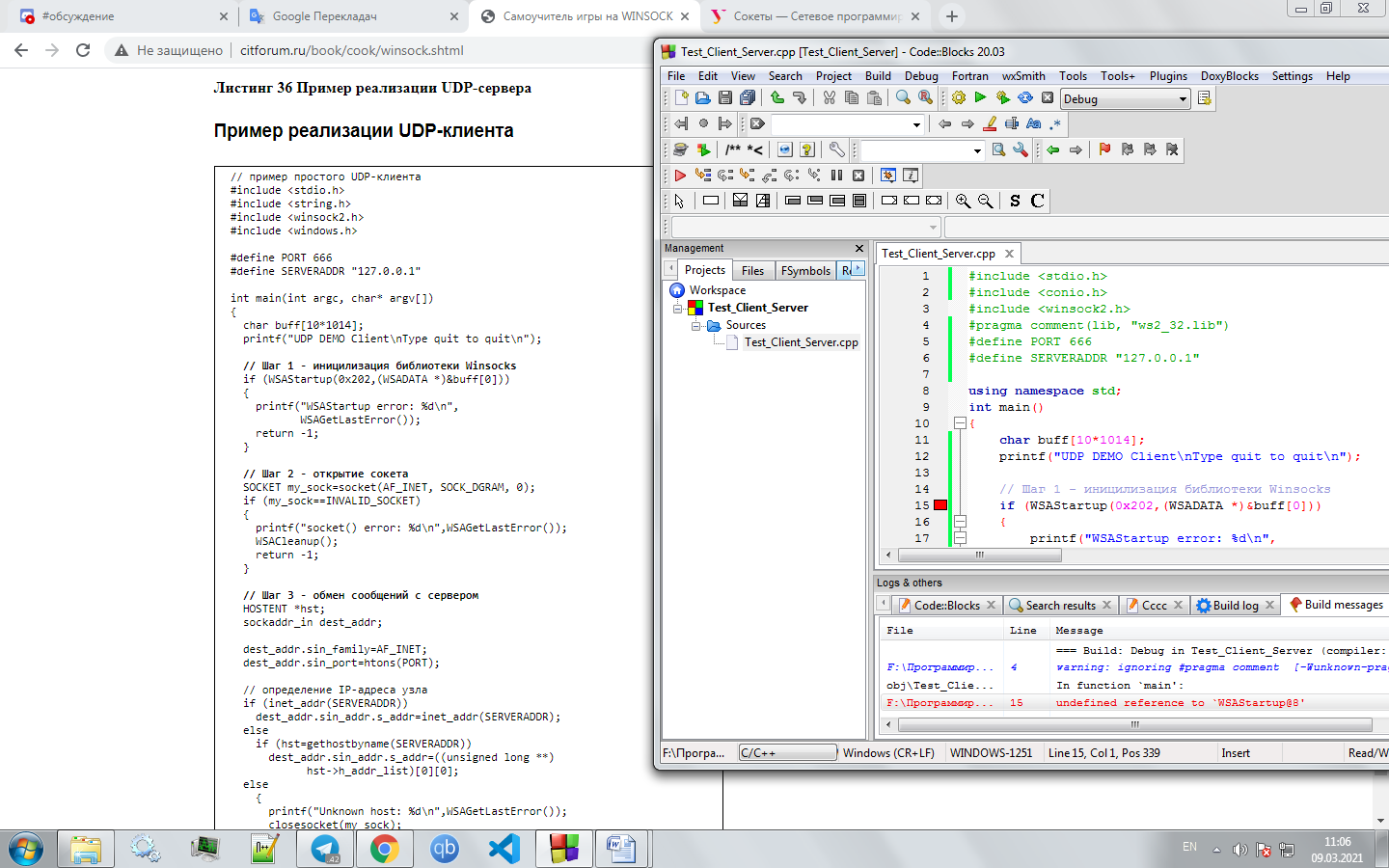Screen dimensions: 1389x868
Task: Open the wxSmith menu
Action: click(x=1023, y=76)
